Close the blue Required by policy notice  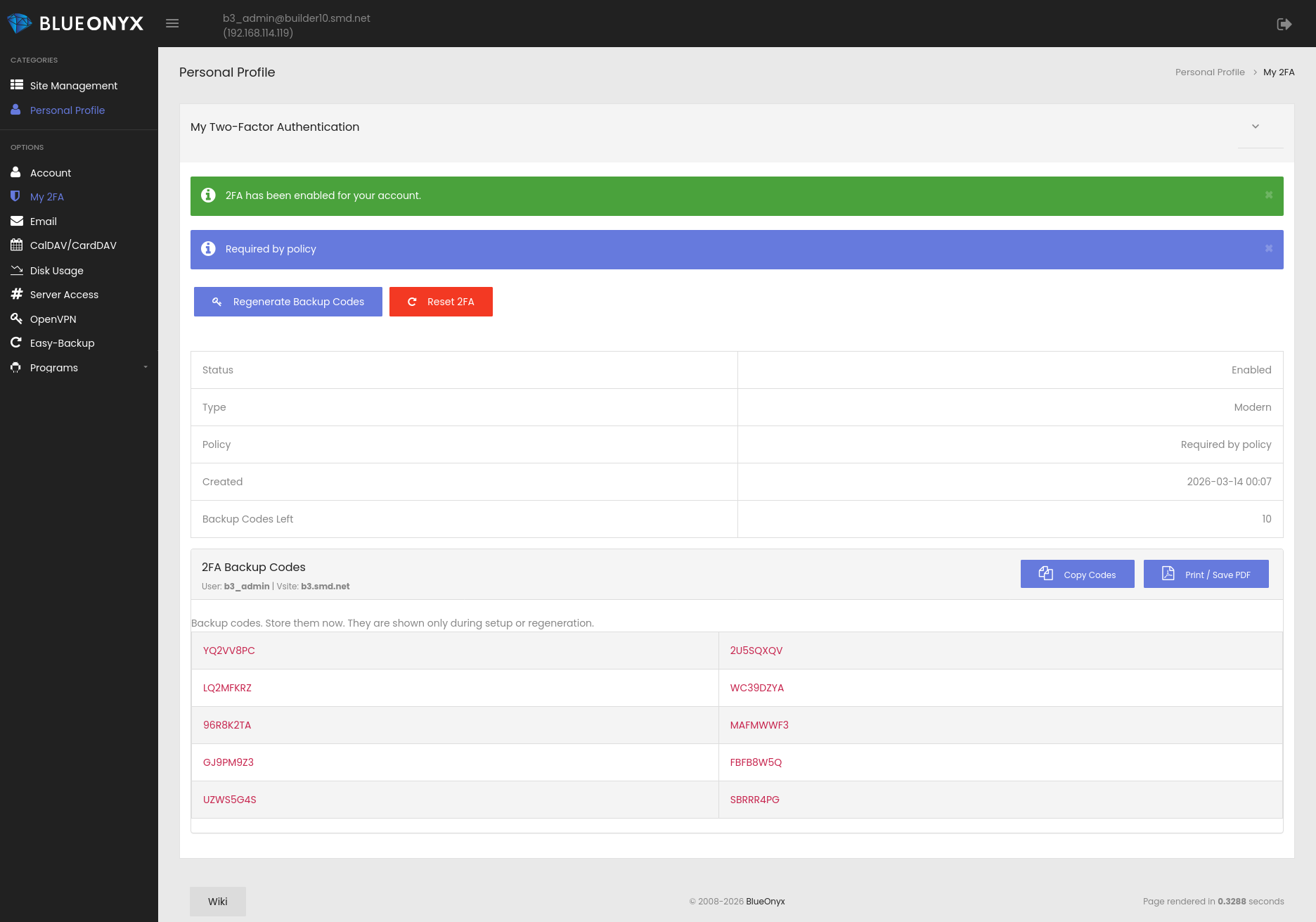pyautogui.click(x=1269, y=249)
